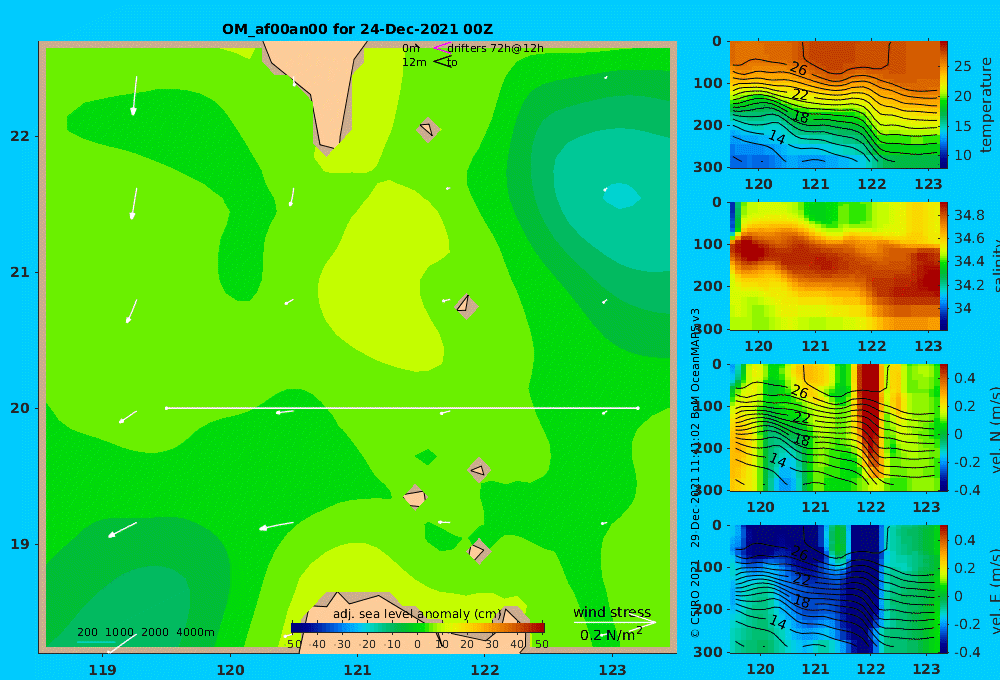
Task: Click the vertical CSIRO OceanMAPS copyright text
Action: point(695,473)
